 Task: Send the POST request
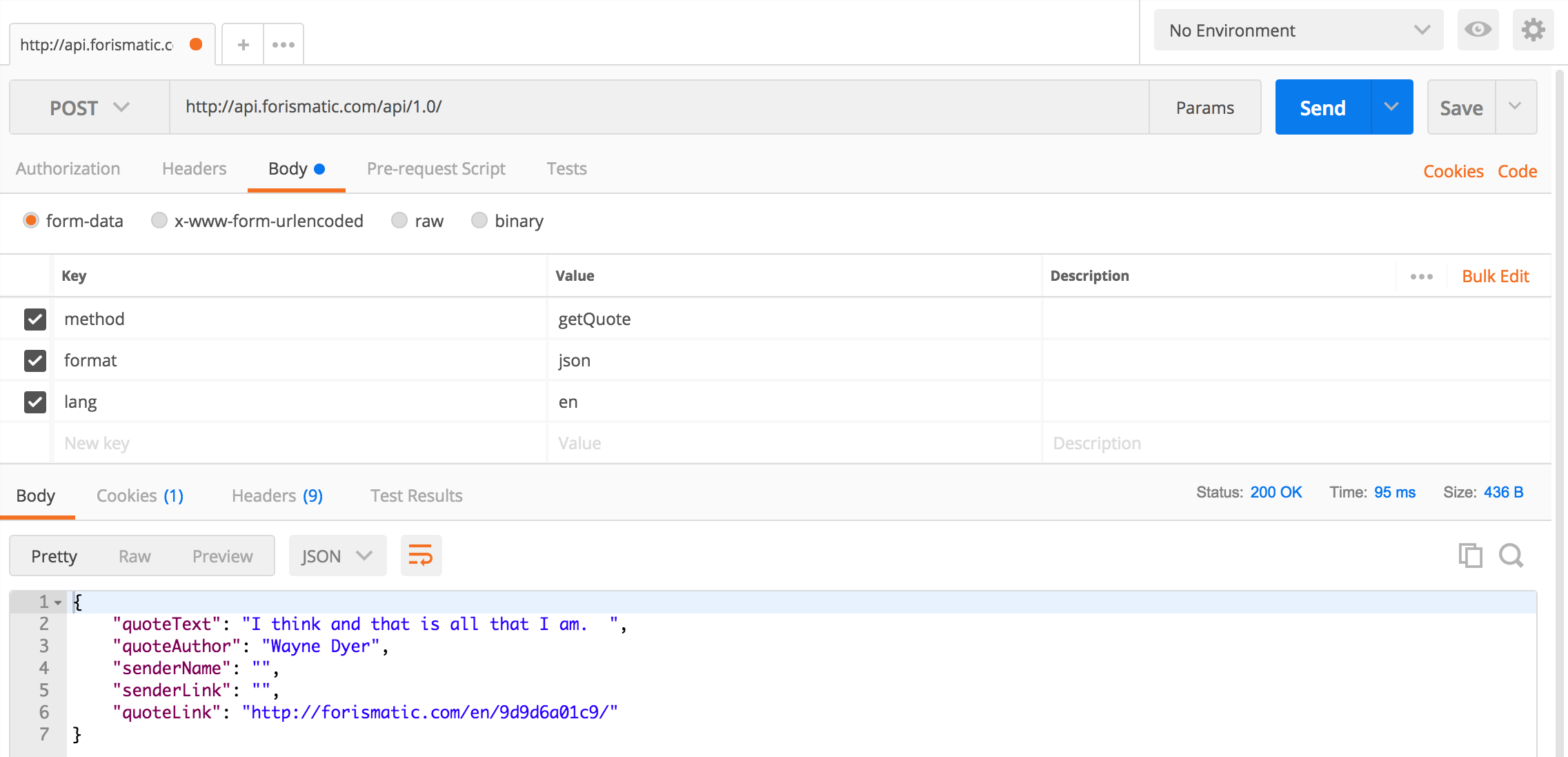point(1323,108)
